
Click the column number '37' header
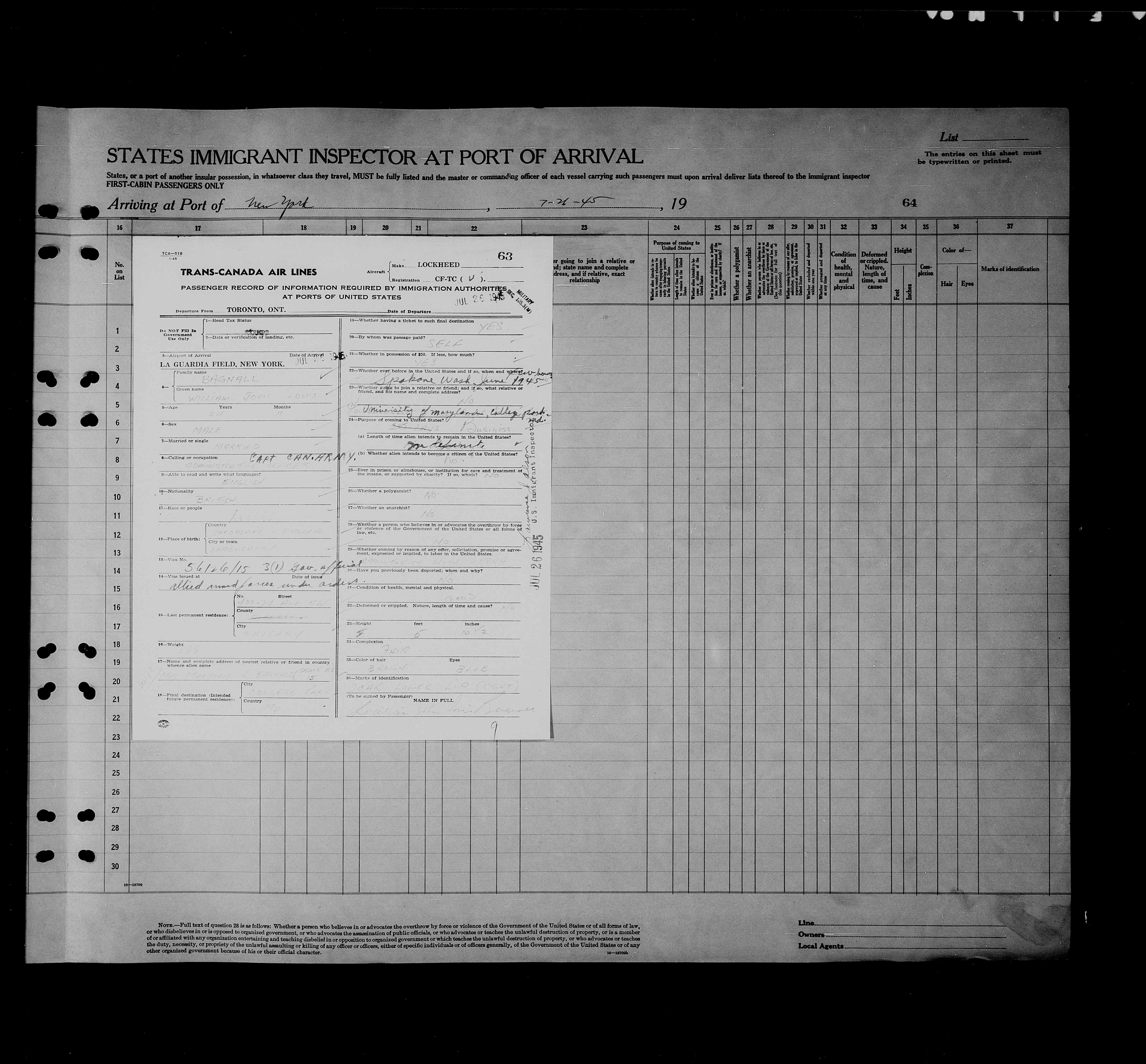coord(1010,227)
